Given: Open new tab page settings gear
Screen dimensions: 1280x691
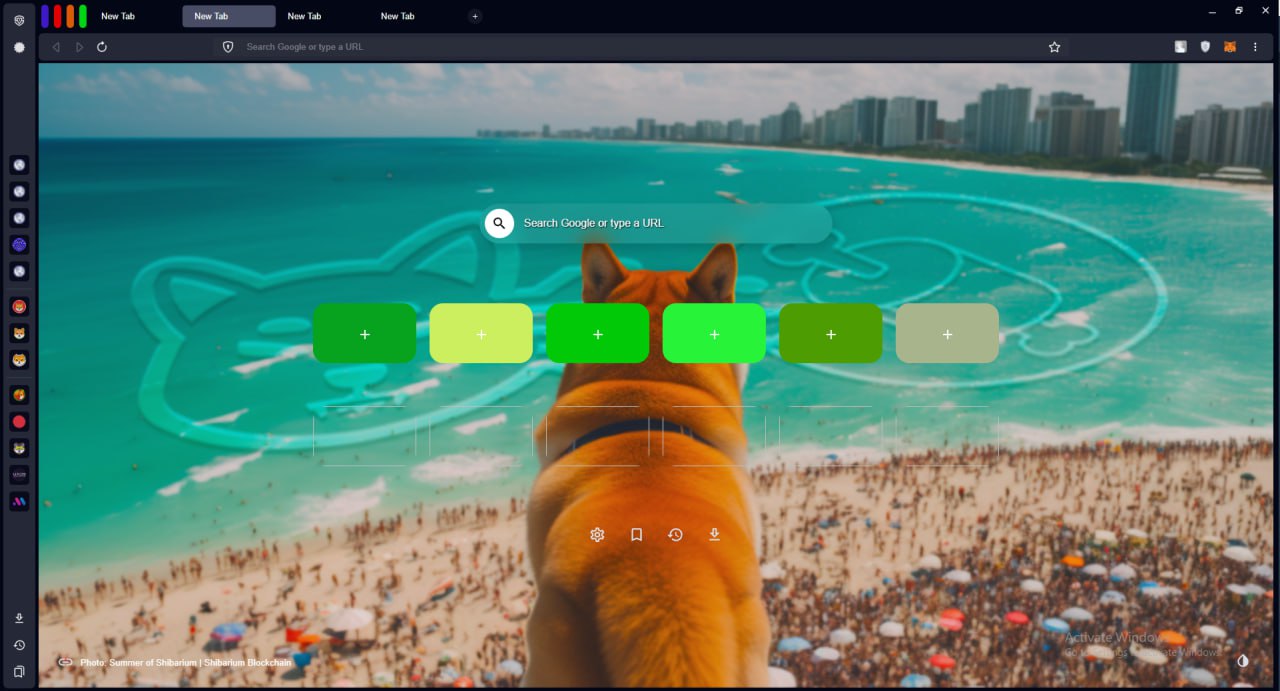Looking at the screenshot, I should click(x=597, y=535).
